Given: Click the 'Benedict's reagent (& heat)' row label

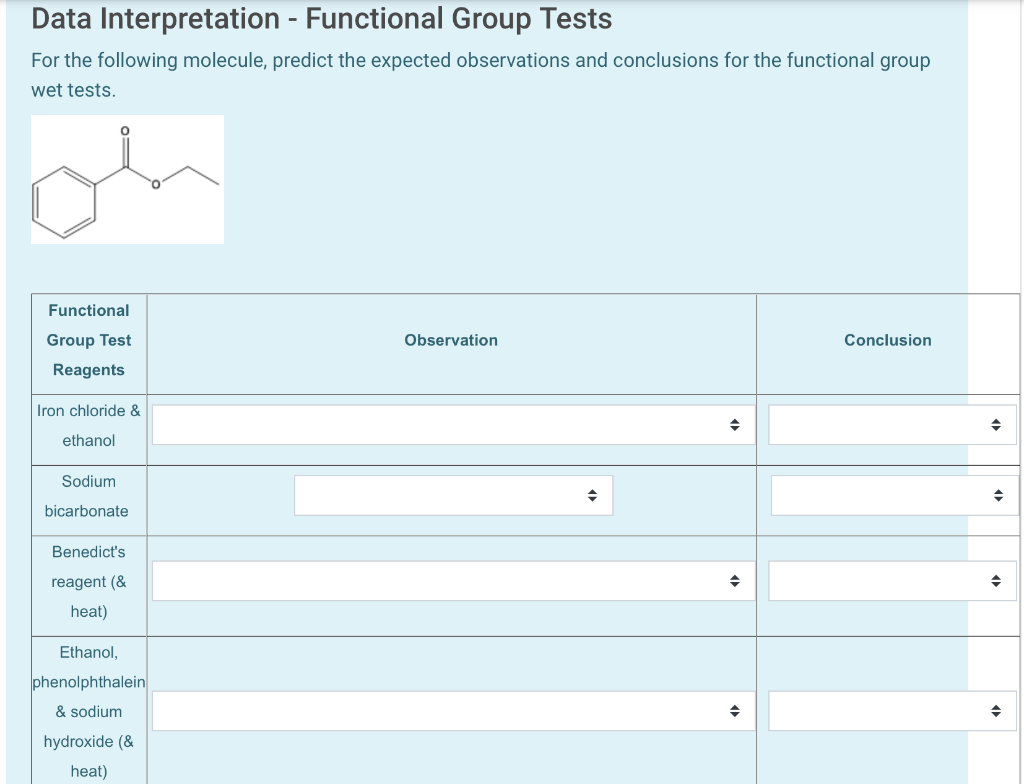Looking at the screenshot, I should (x=88, y=581).
